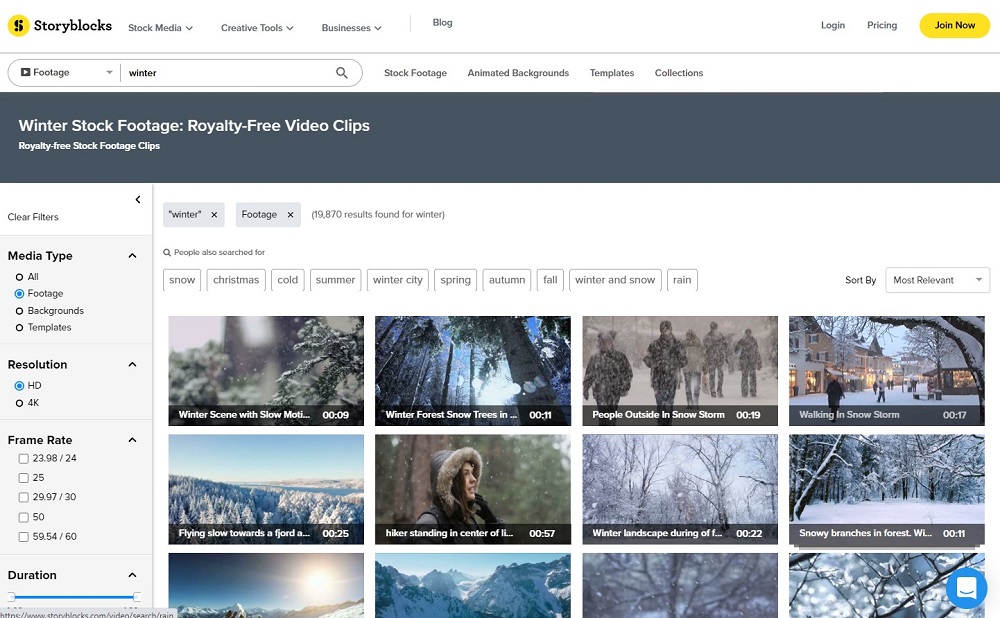The height and width of the screenshot is (618, 1000).
Task: Open the live chat bubble
Action: coord(965,588)
